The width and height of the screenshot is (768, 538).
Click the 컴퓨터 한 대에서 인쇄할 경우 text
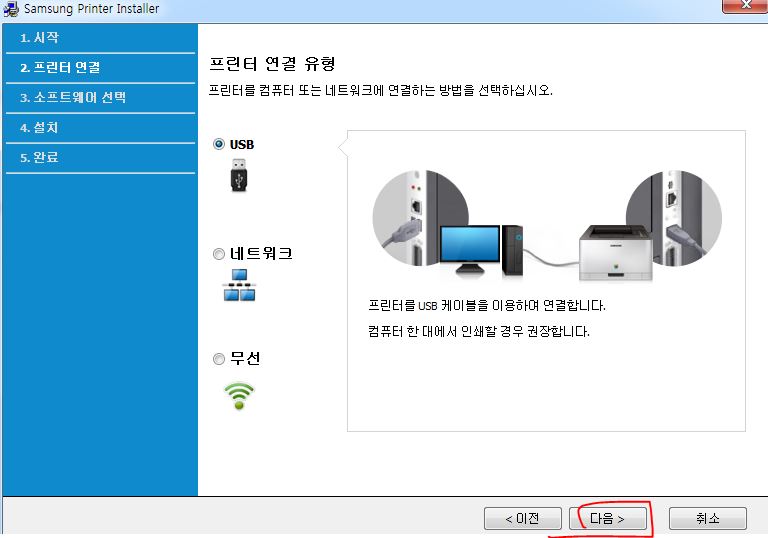(x=479, y=332)
